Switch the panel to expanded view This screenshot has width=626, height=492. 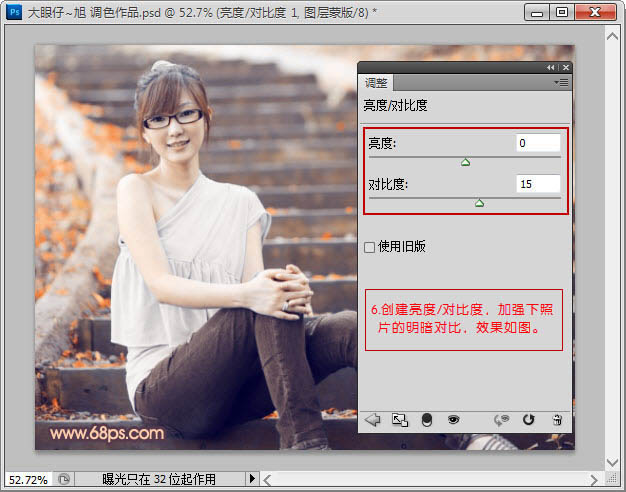pos(399,421)
